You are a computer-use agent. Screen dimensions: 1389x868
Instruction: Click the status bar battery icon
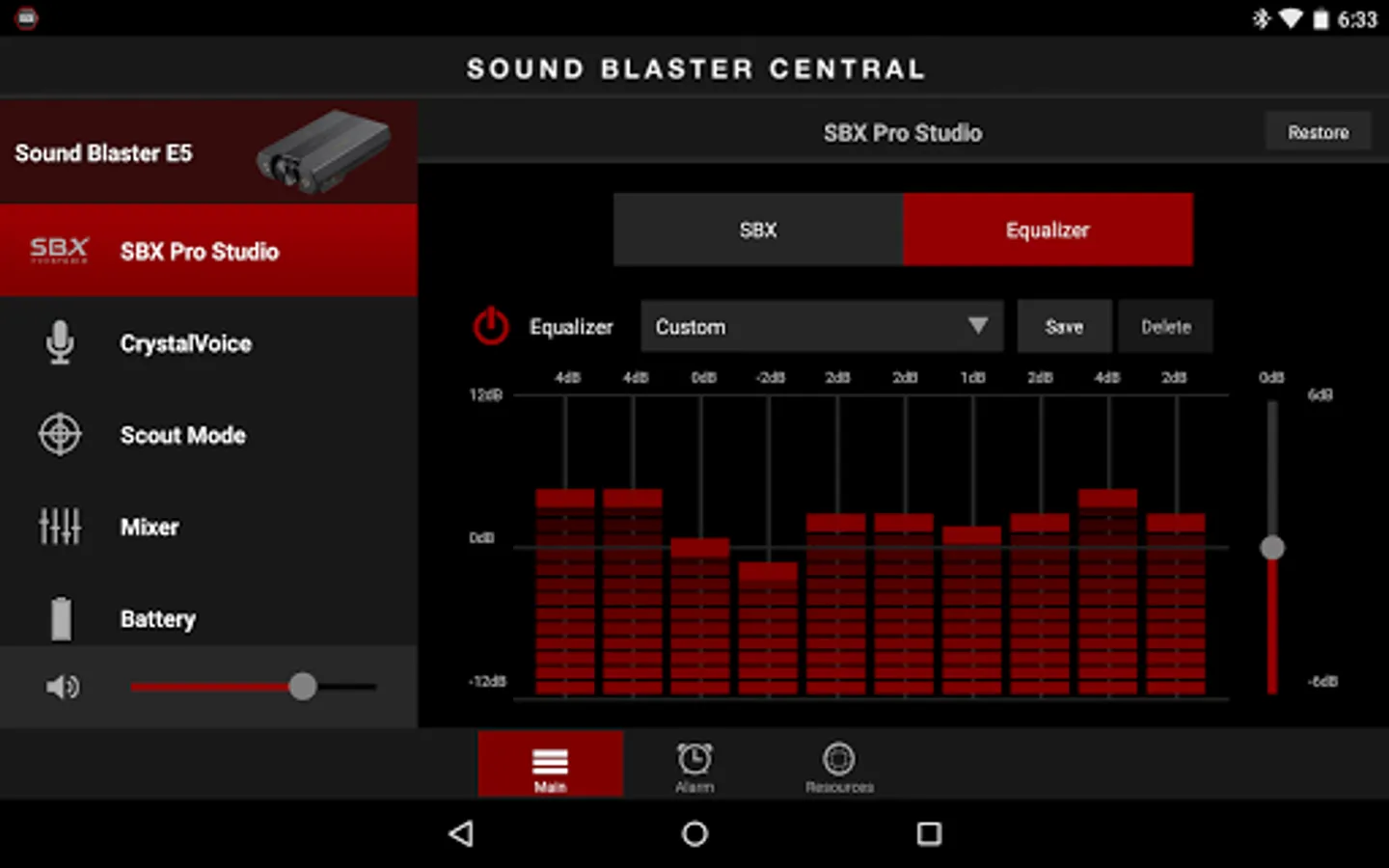[1321, 19]
